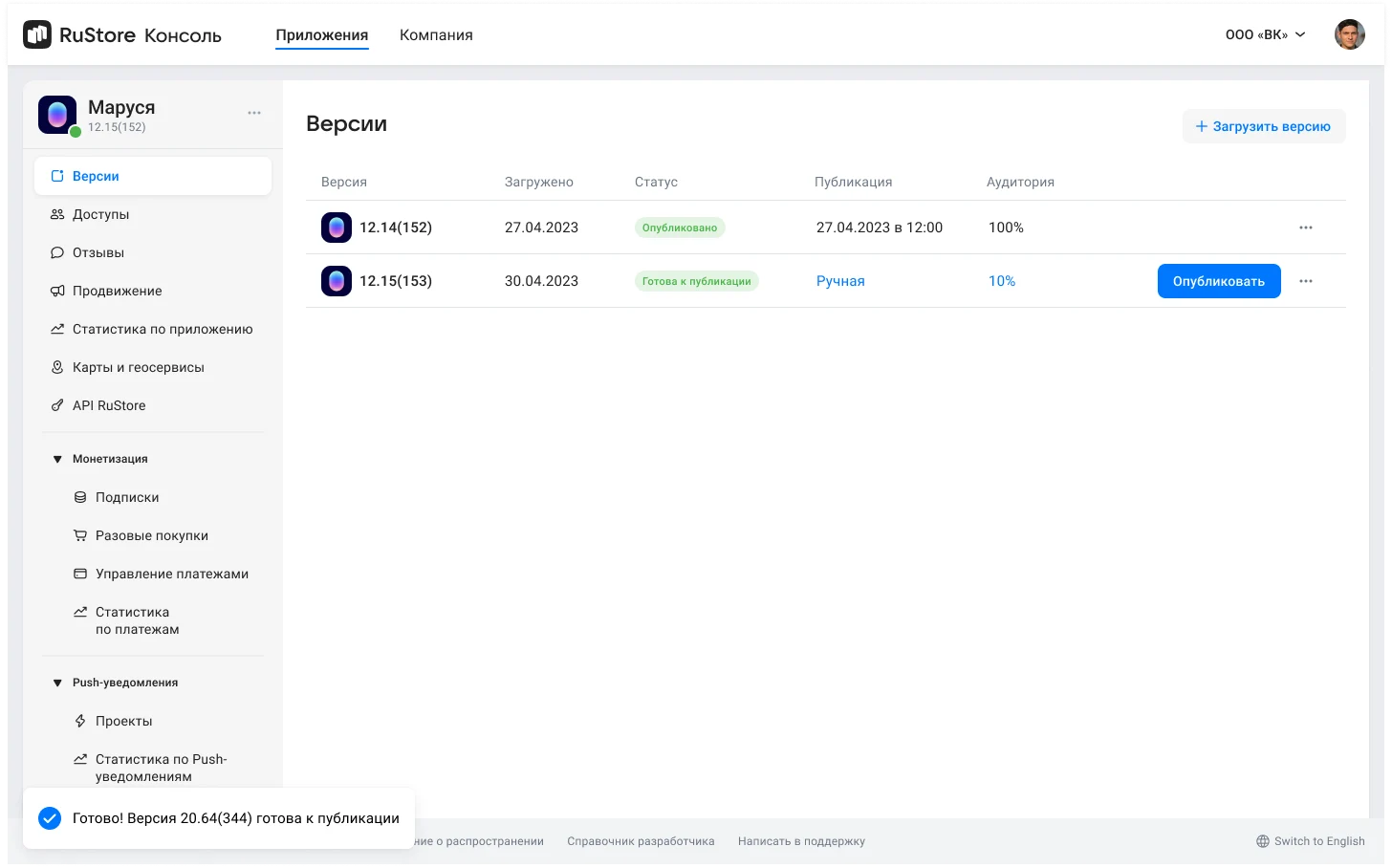Collapse the Монетизация section
Screen dimensions: 1392x868
point(57,459)
